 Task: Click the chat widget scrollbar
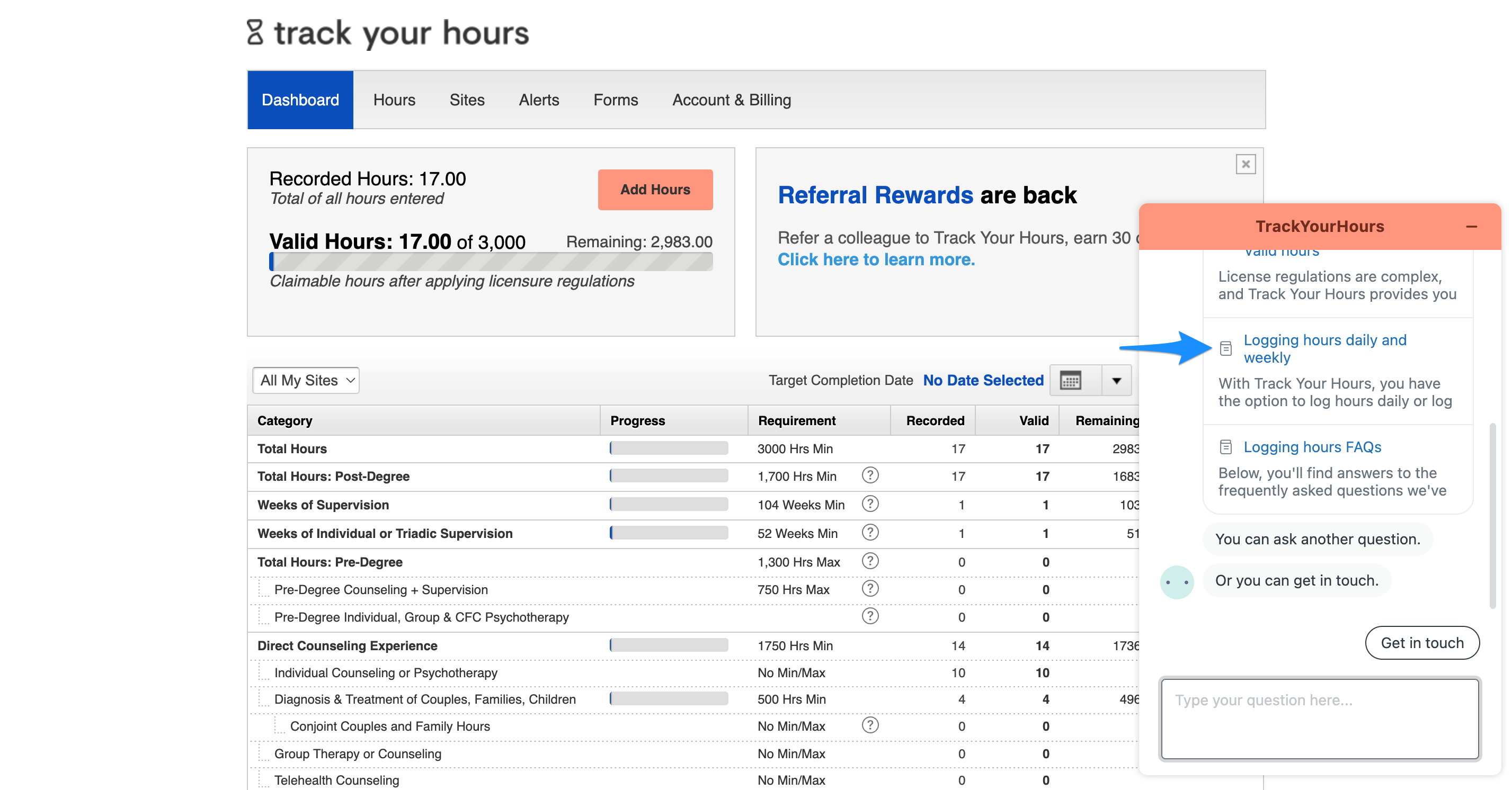(x=1493, y=516)
